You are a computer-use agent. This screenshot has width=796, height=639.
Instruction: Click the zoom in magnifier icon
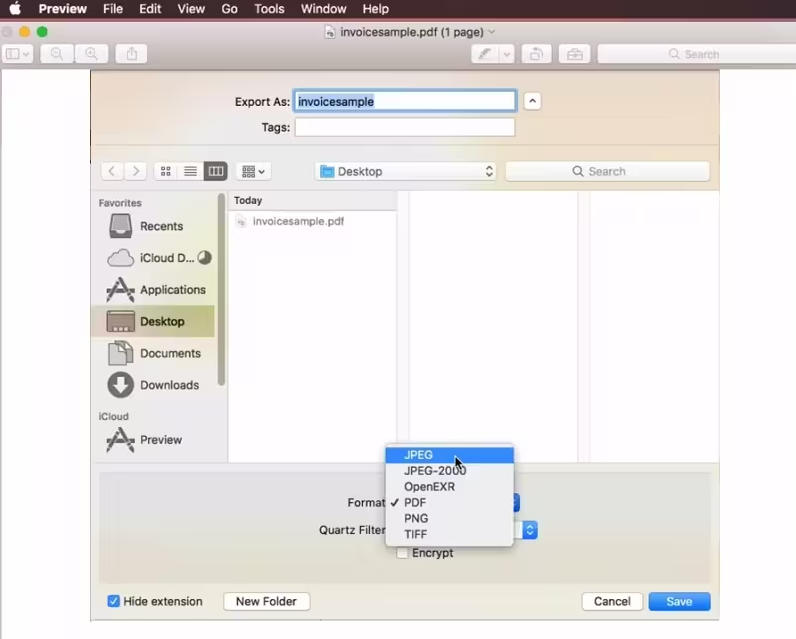click(91, 54)
